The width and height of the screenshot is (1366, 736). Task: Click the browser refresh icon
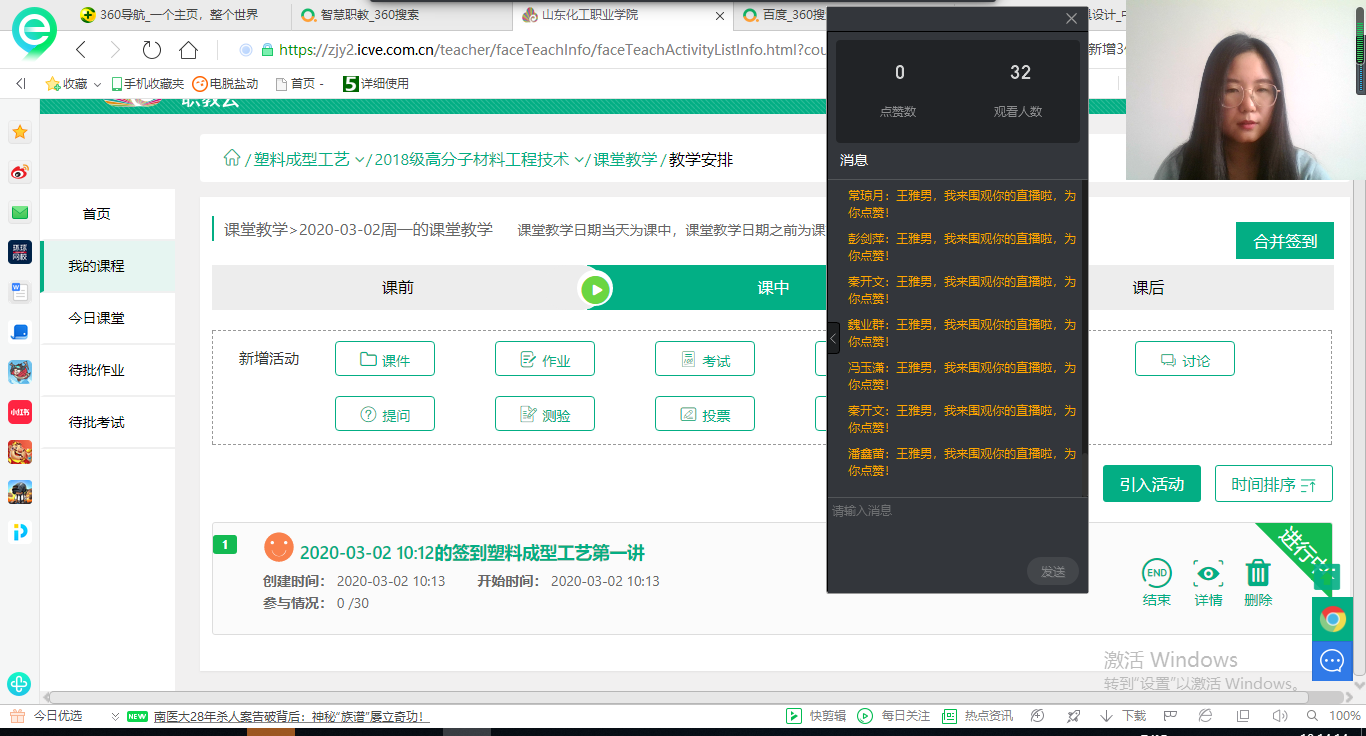pyautogui.click(x=152, y=50)
